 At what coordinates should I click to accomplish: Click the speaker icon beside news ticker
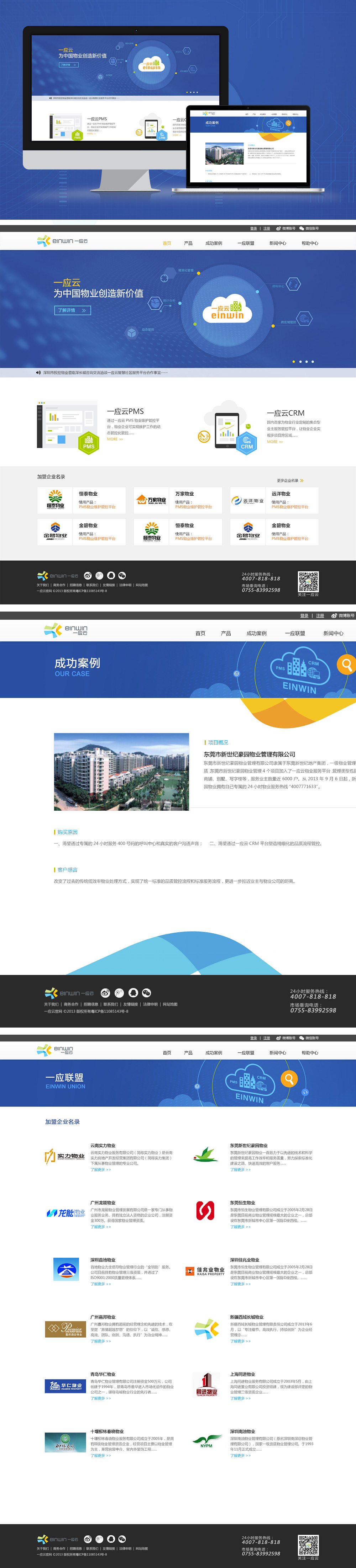pyautogui.click(x=38, y=373)
